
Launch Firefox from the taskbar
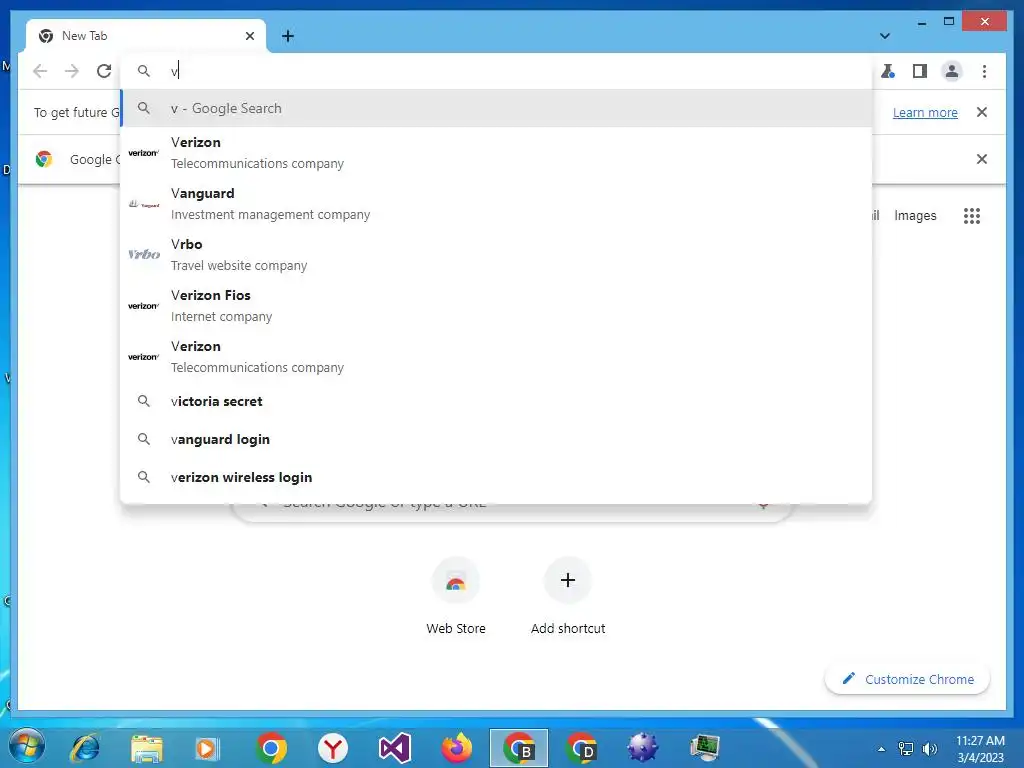click(457, 748)
